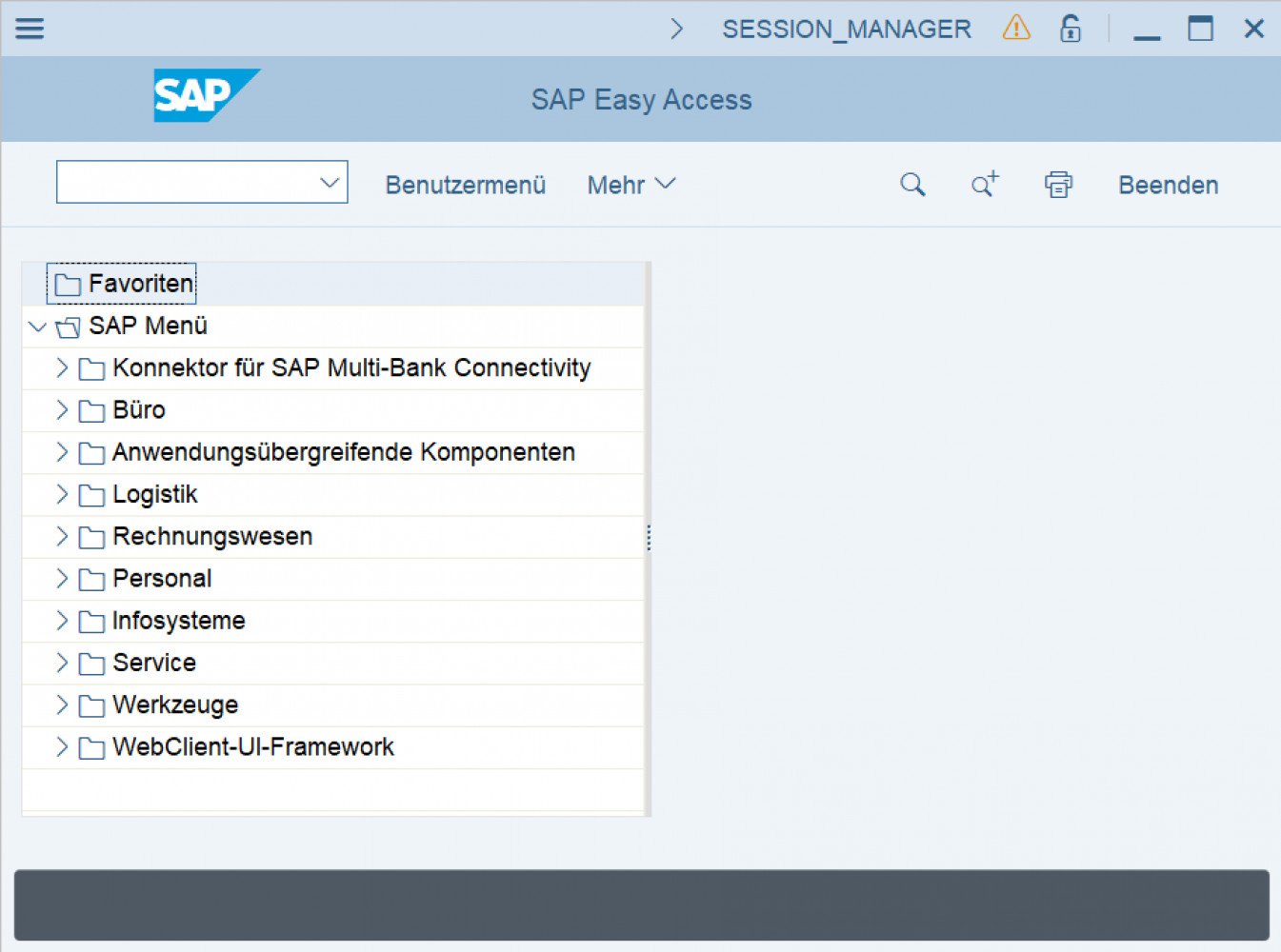
Task: Click the search magnifier icon
Action: (912, 185)
